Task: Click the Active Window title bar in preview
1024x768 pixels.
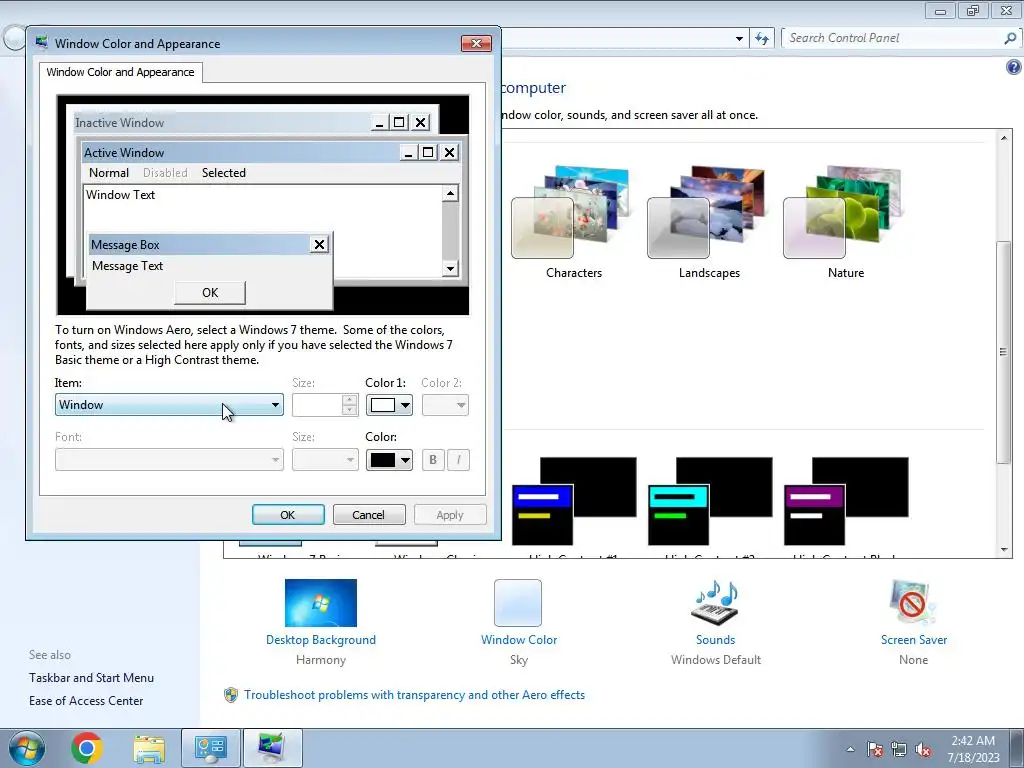Action: click(x=240, y=152)
